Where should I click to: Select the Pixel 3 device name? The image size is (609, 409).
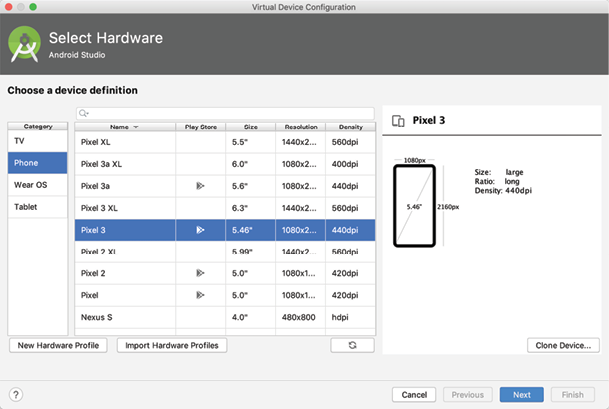click(93, 230)
